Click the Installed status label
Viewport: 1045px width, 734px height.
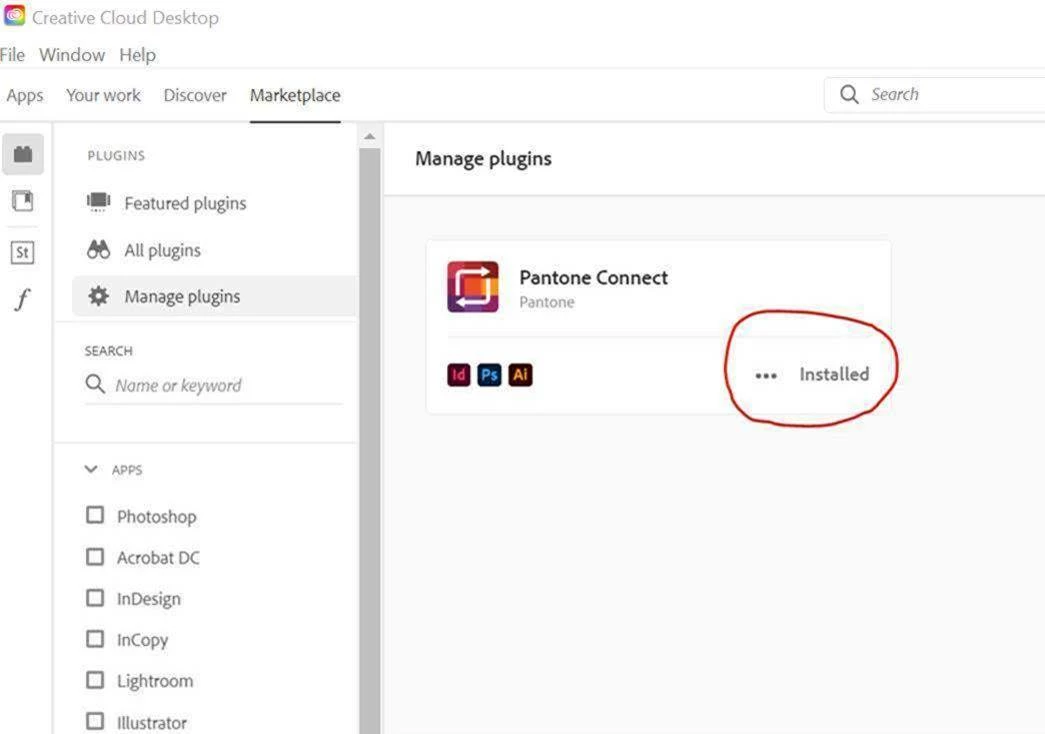[x=834, y=374]
